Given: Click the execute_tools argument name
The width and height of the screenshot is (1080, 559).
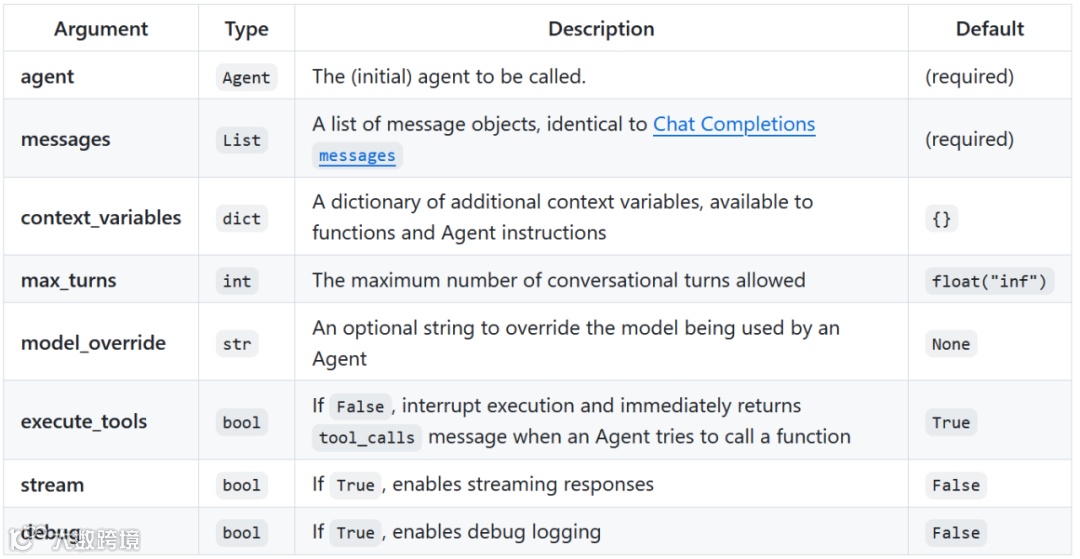Looking at the screenshot, I should [84, 422].
